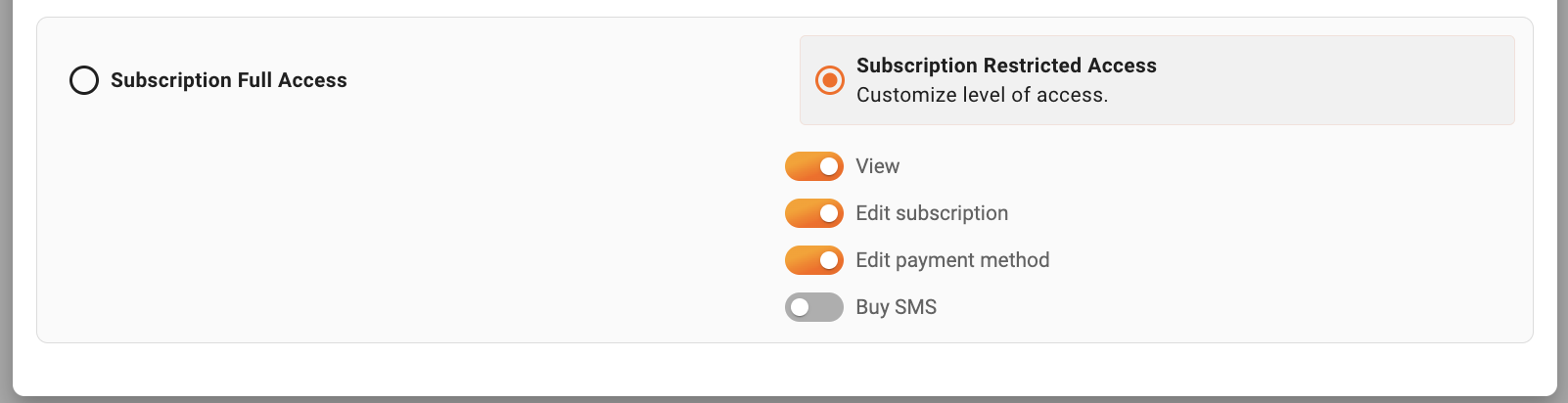Disable the Edit subscription toggle
Image resolution: width=1568 pixels, height=403 pixels.
pyautogui.click(x=813, y=213)
